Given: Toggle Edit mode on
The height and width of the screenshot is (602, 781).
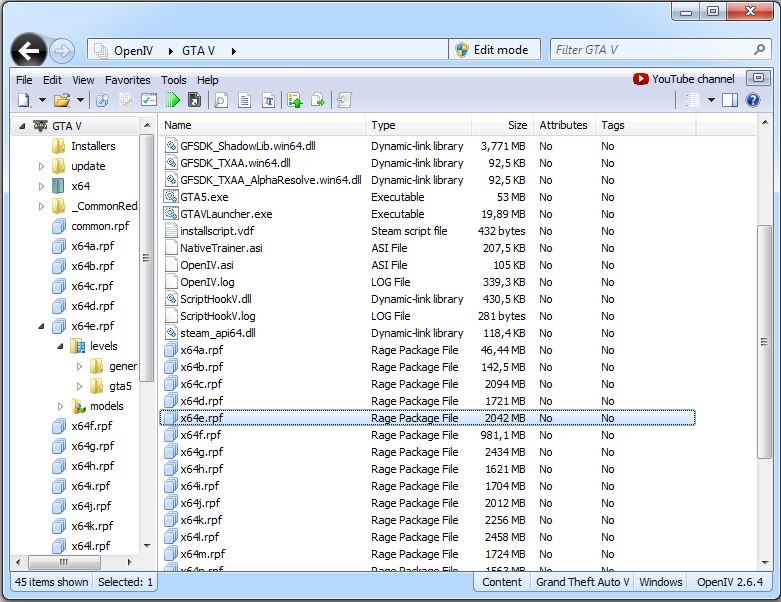Looking at the screenshot, I should [x=491, y=50].
